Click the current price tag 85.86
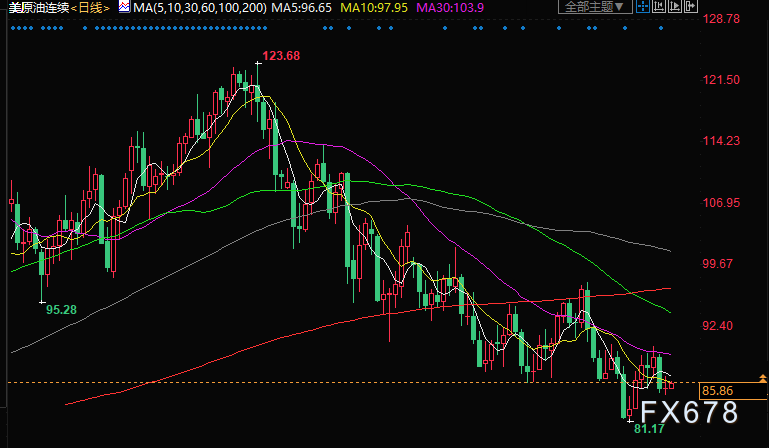Image resolution: width=769 pixels, height=448 pixels. tap(733, 391)
